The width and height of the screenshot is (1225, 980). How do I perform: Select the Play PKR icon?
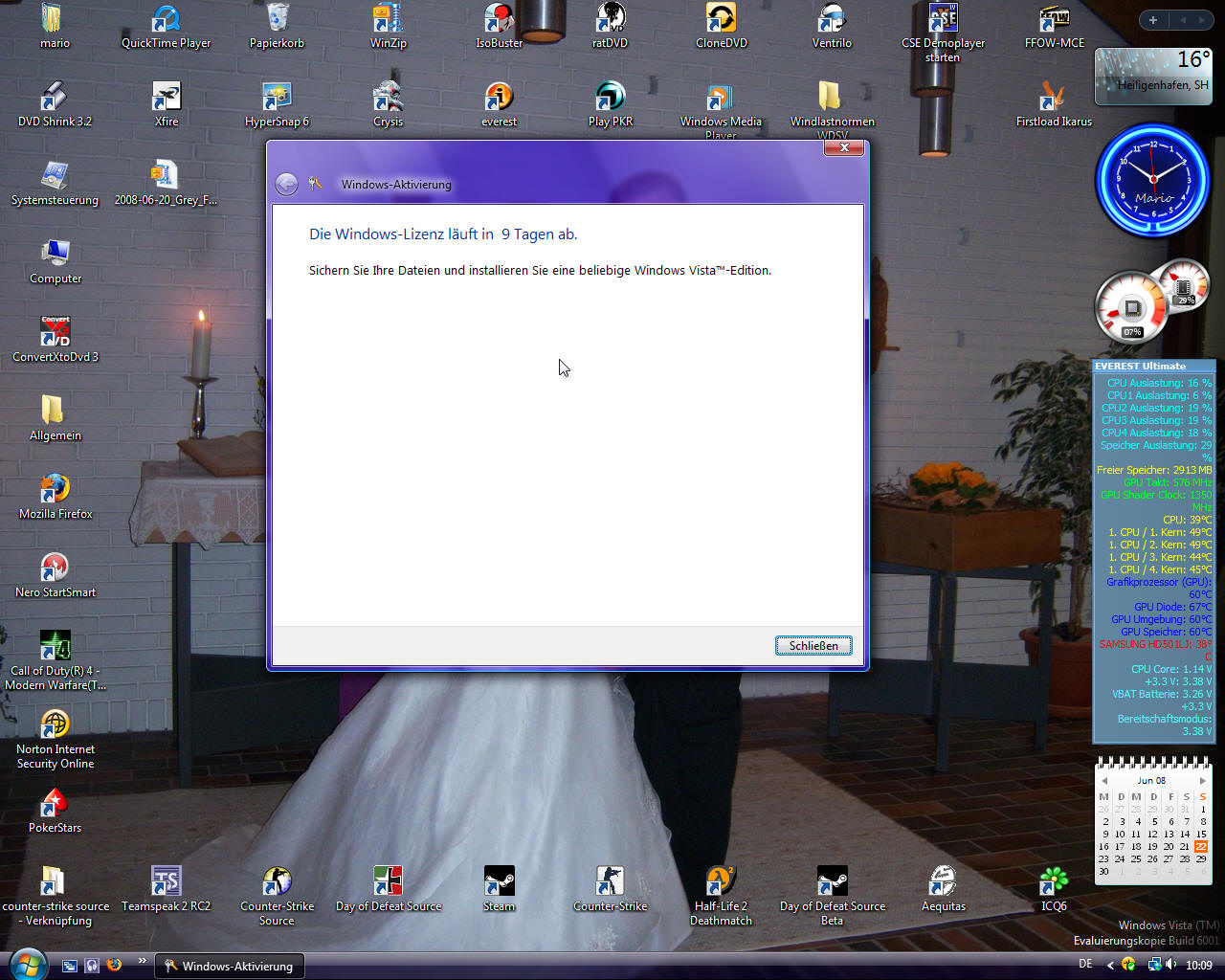(x=611, y=104)
